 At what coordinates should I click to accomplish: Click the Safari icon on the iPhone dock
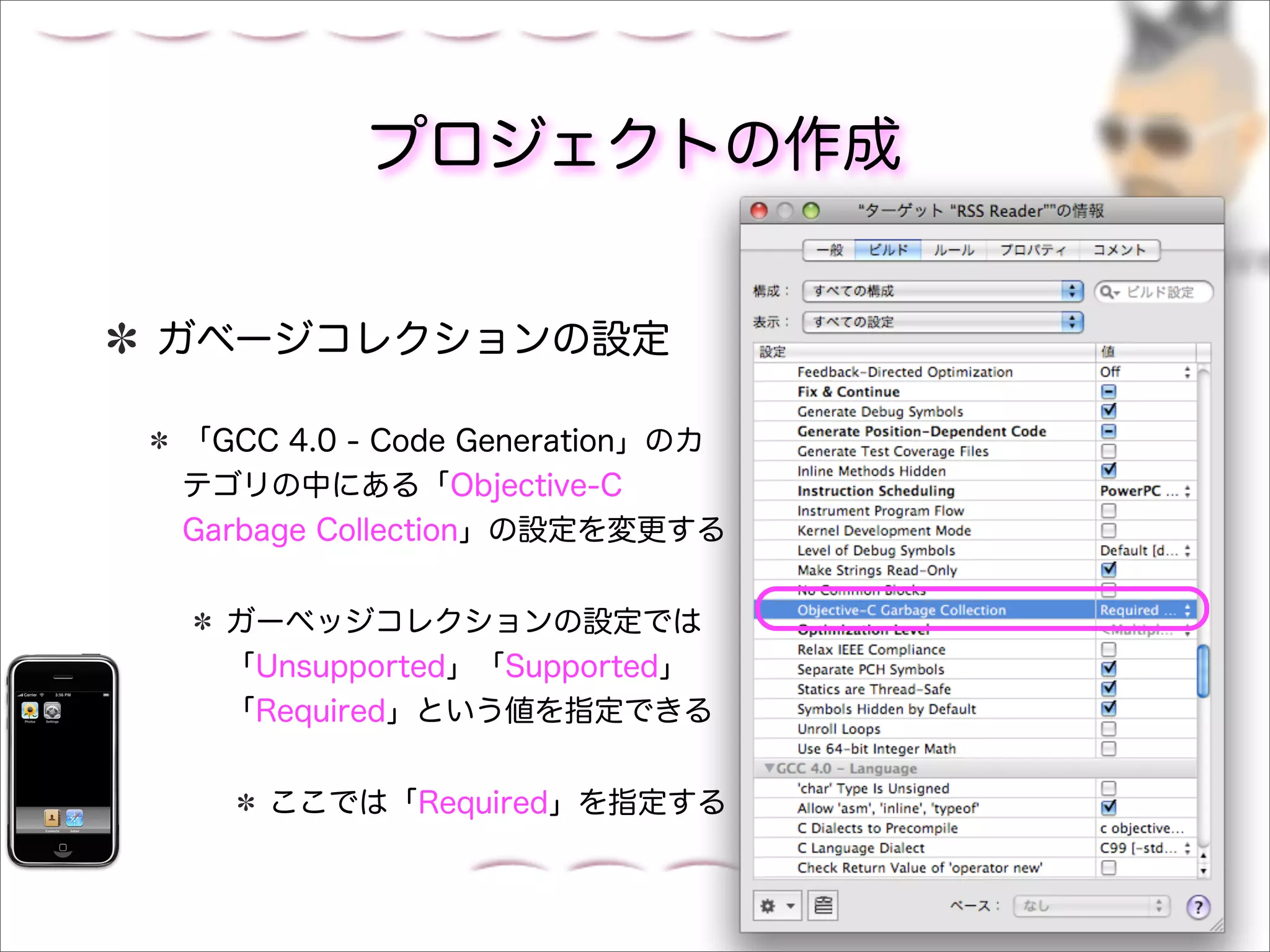pos(74,818)
